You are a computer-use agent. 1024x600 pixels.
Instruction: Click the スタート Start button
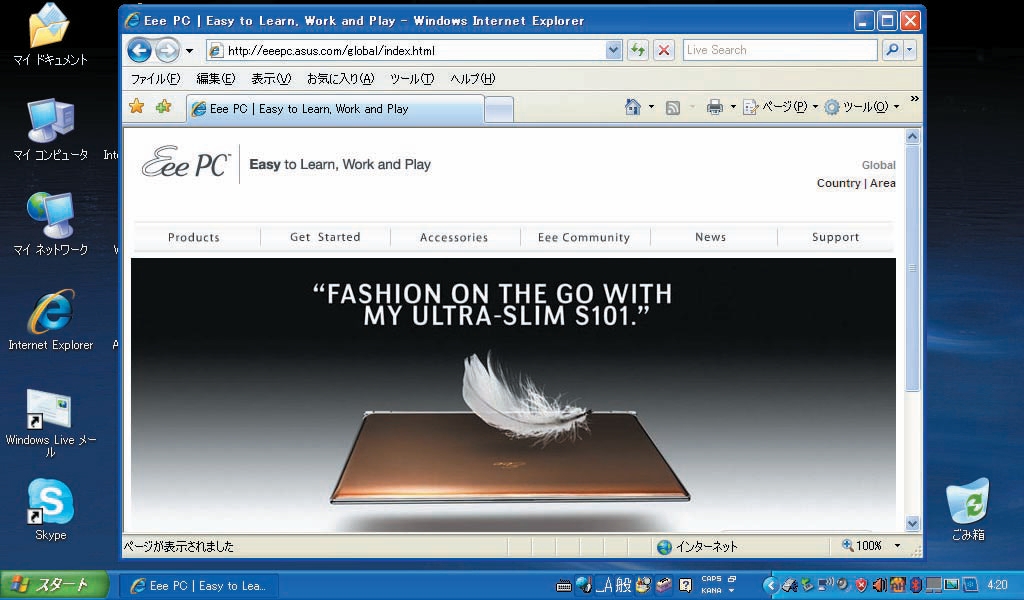(x=55, y=585)
